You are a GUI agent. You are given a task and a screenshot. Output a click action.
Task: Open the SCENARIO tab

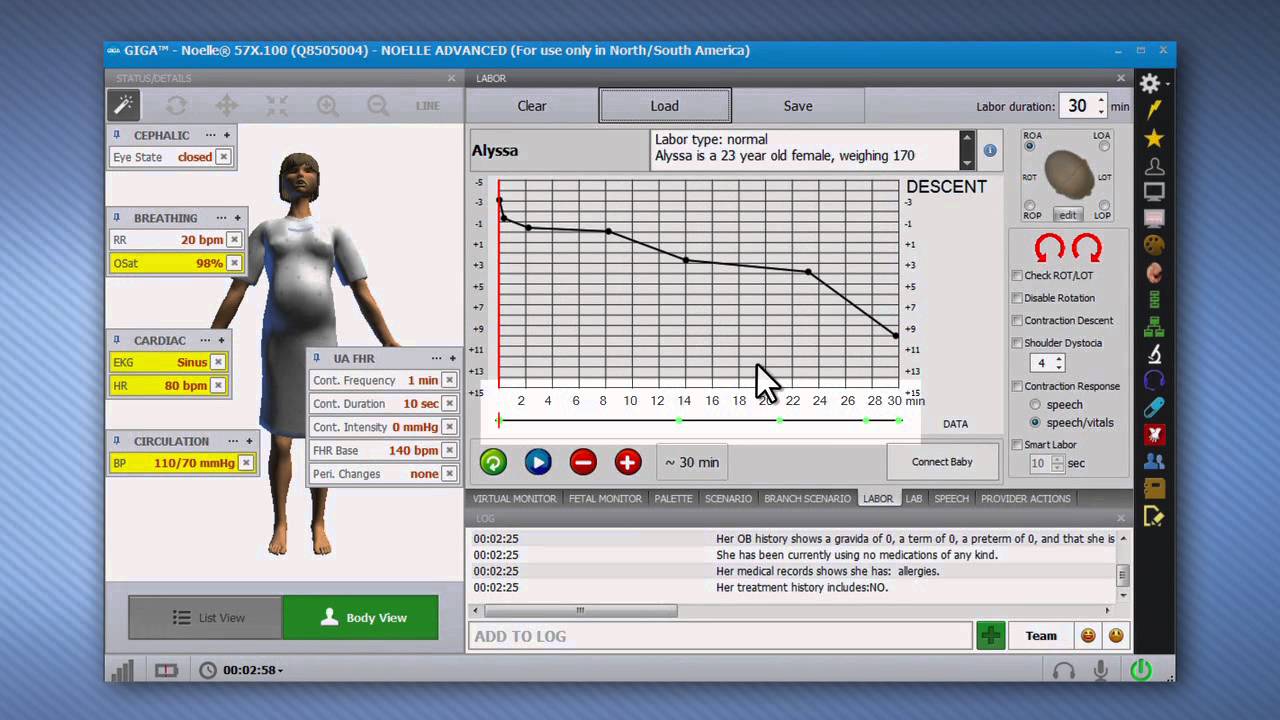tap(728, 498)
